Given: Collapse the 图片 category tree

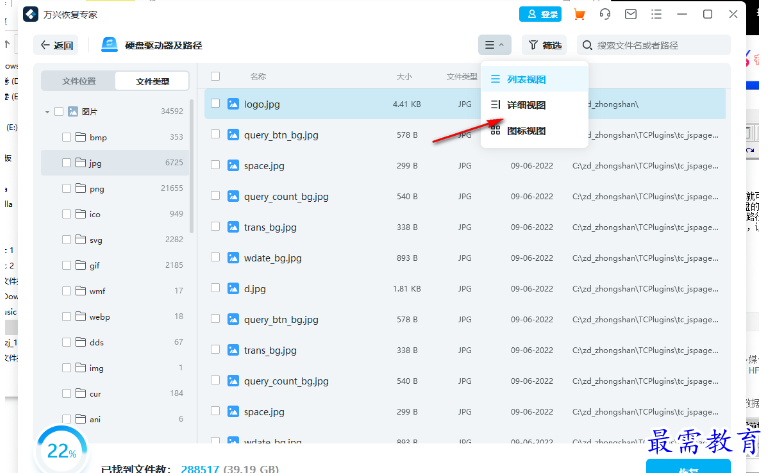Looking at the screenshot, I should [x=47, y=111].
